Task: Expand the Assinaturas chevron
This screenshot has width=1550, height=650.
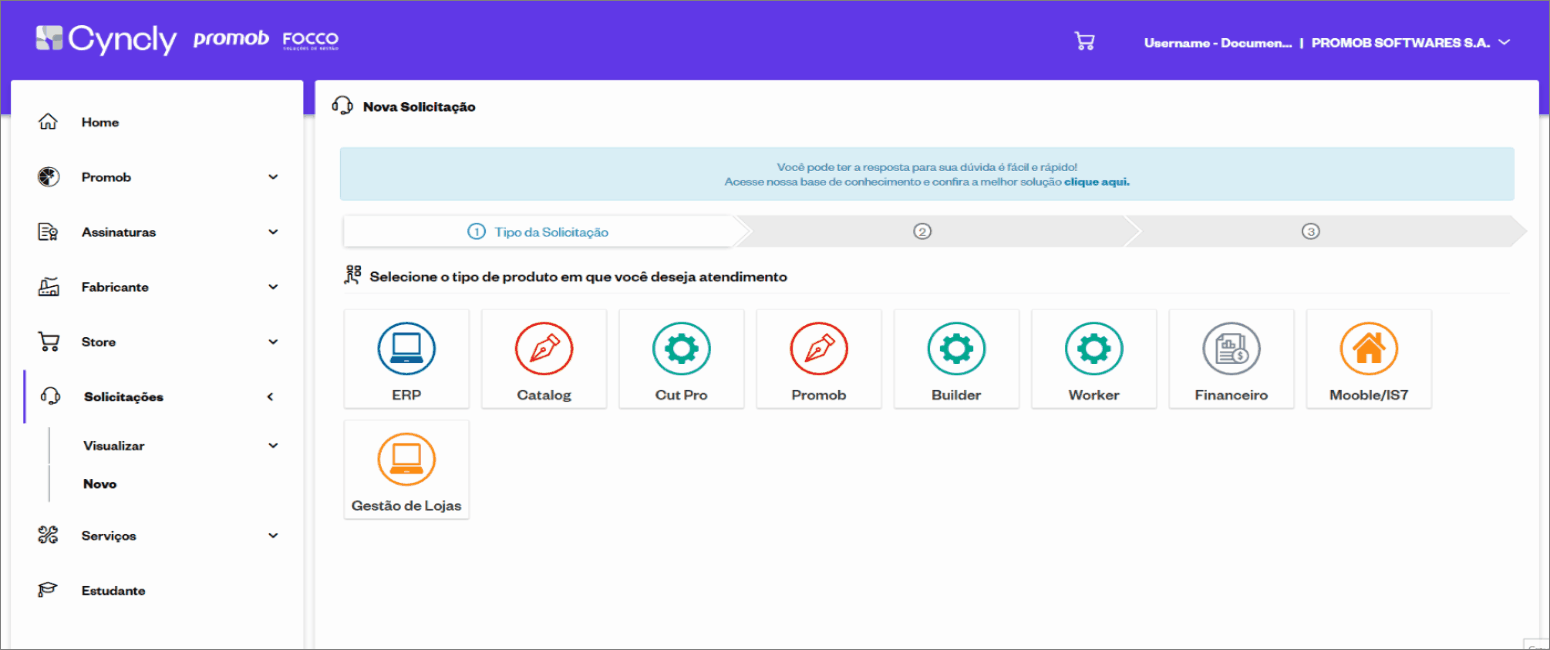Action: click(x=273, y=232)
